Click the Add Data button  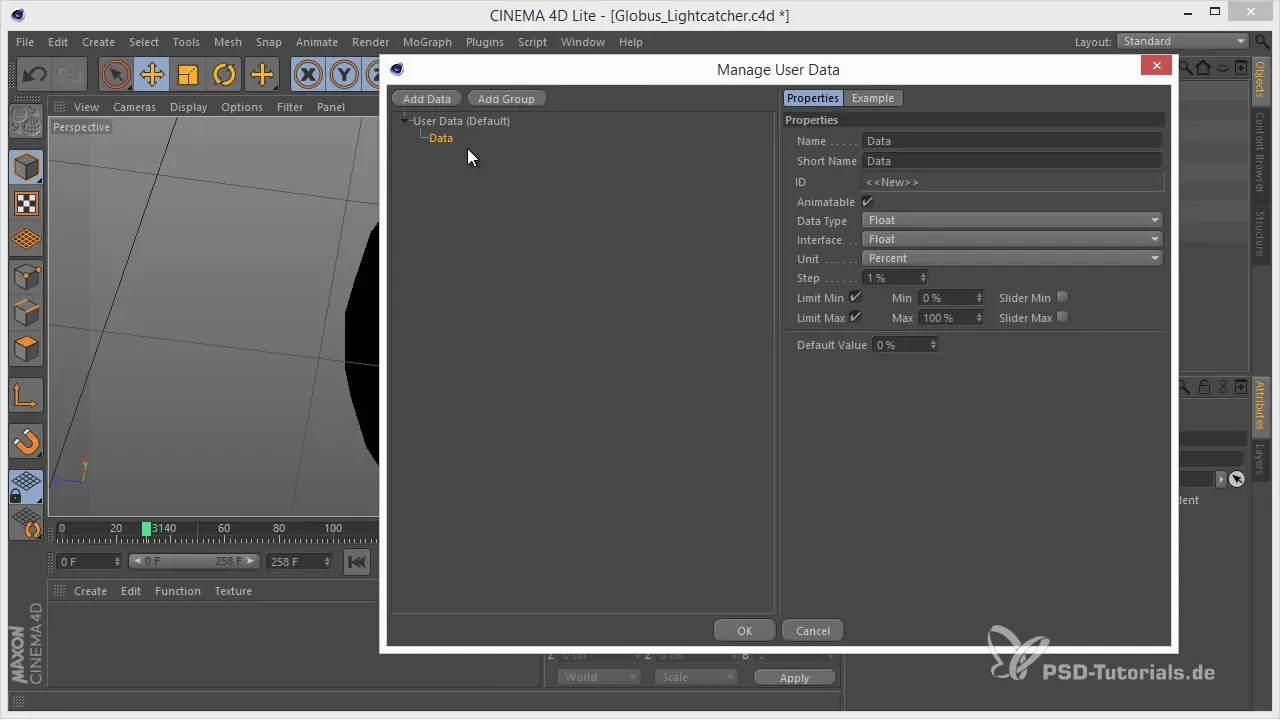coord(427,98)
